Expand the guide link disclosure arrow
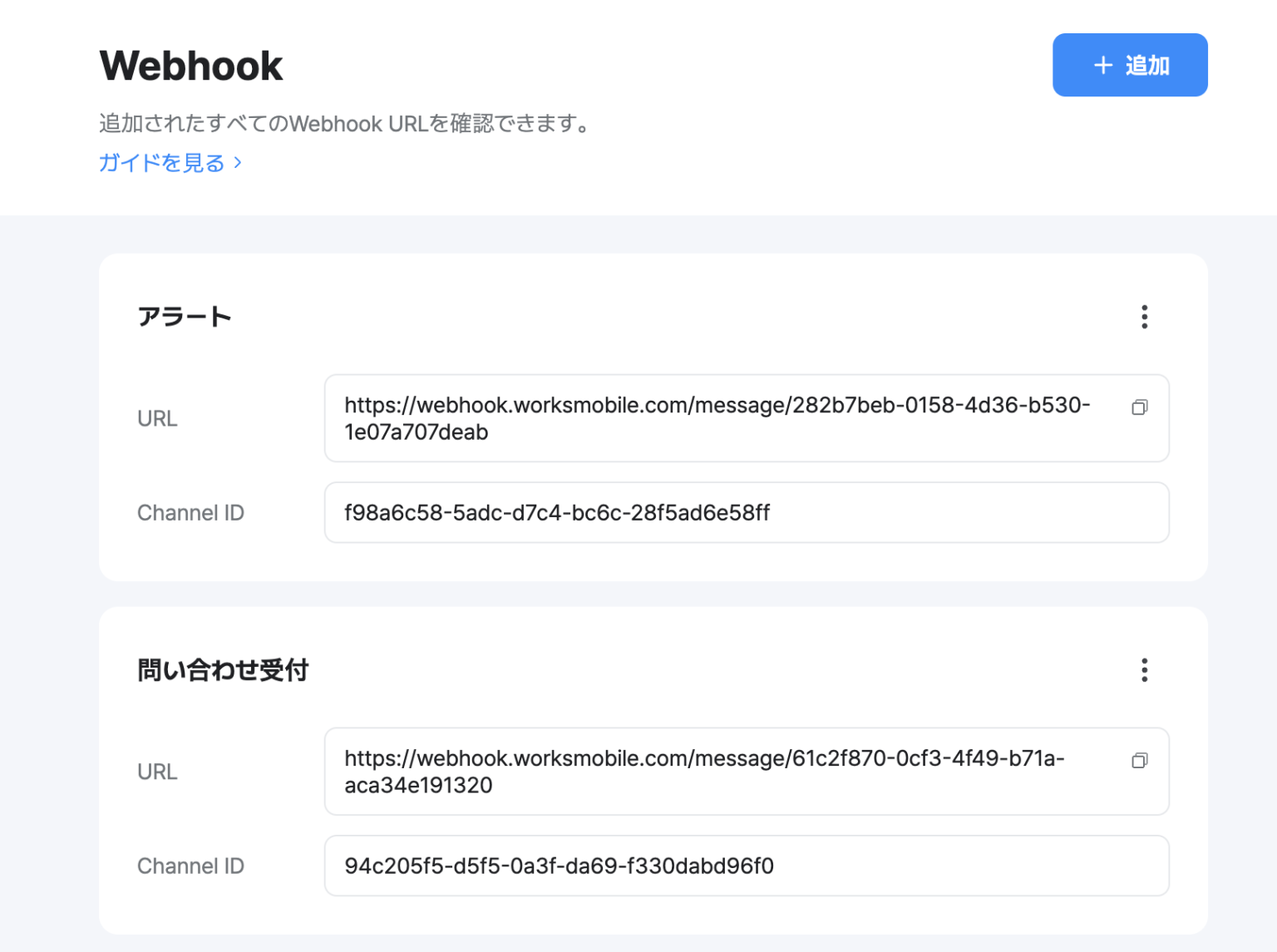This screenshot has width=1277, height=952. click(x=237, y=163)
